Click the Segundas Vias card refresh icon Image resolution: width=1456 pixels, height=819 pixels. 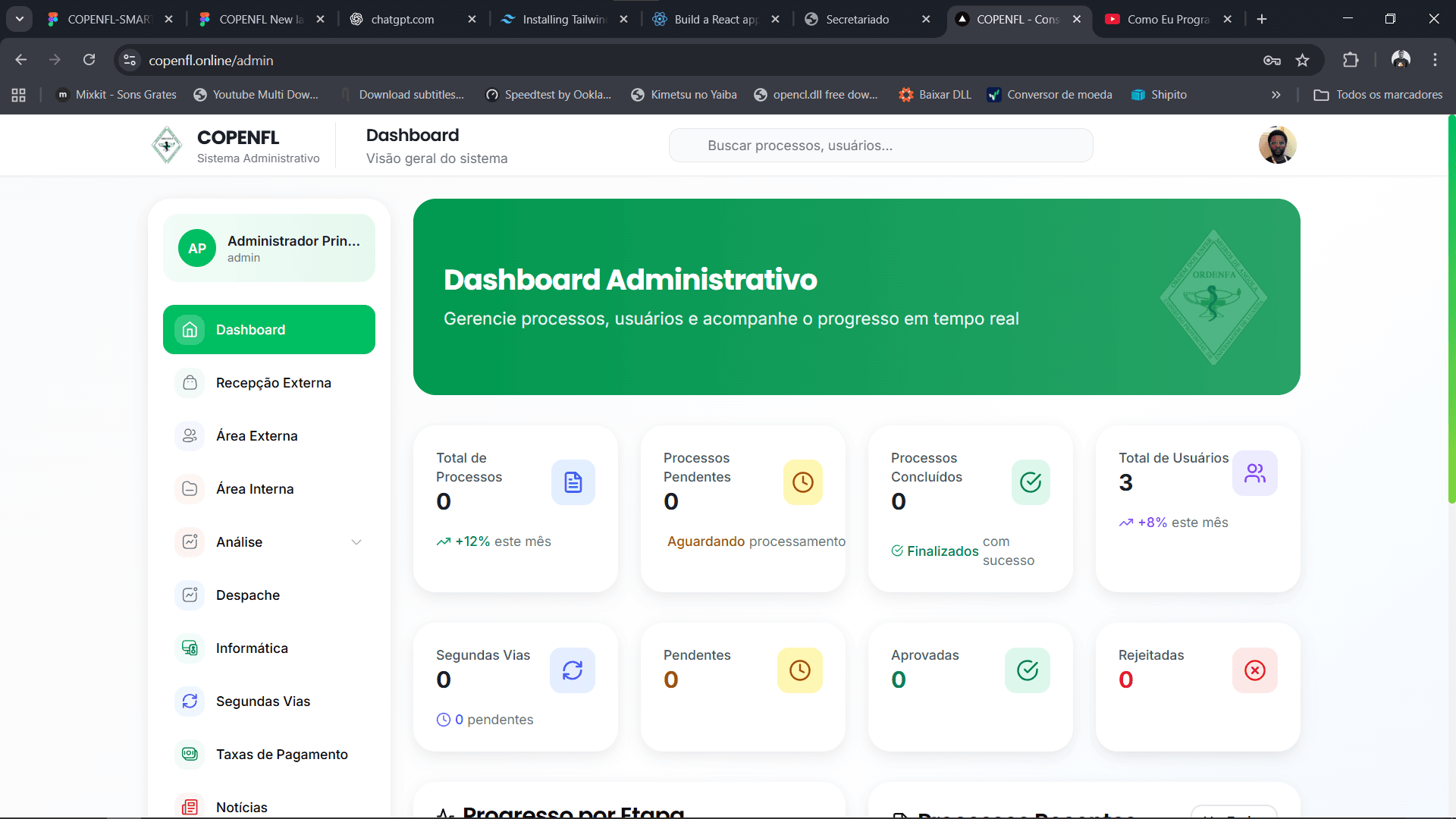(x=573, y=670)
